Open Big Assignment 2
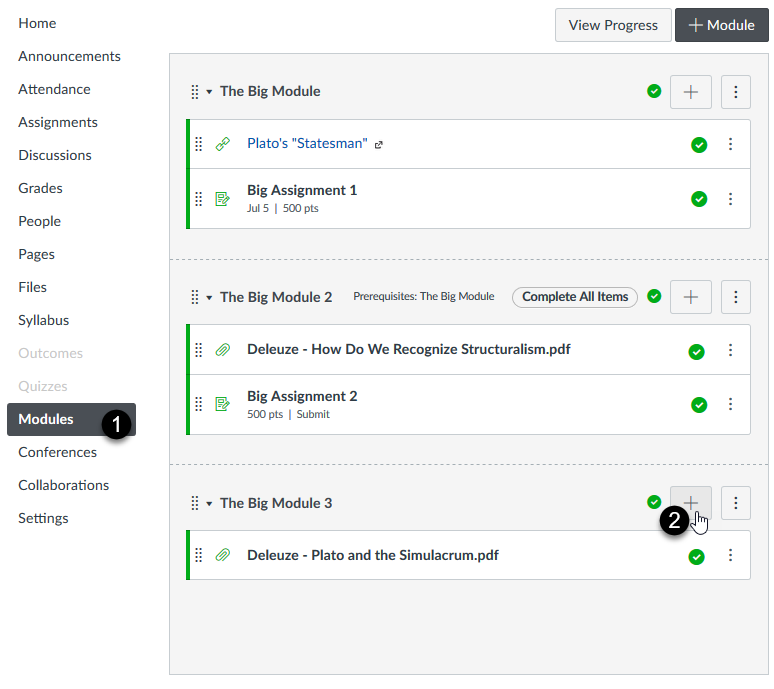The height and width of the screenshot is (689, 774). [302, 396]
